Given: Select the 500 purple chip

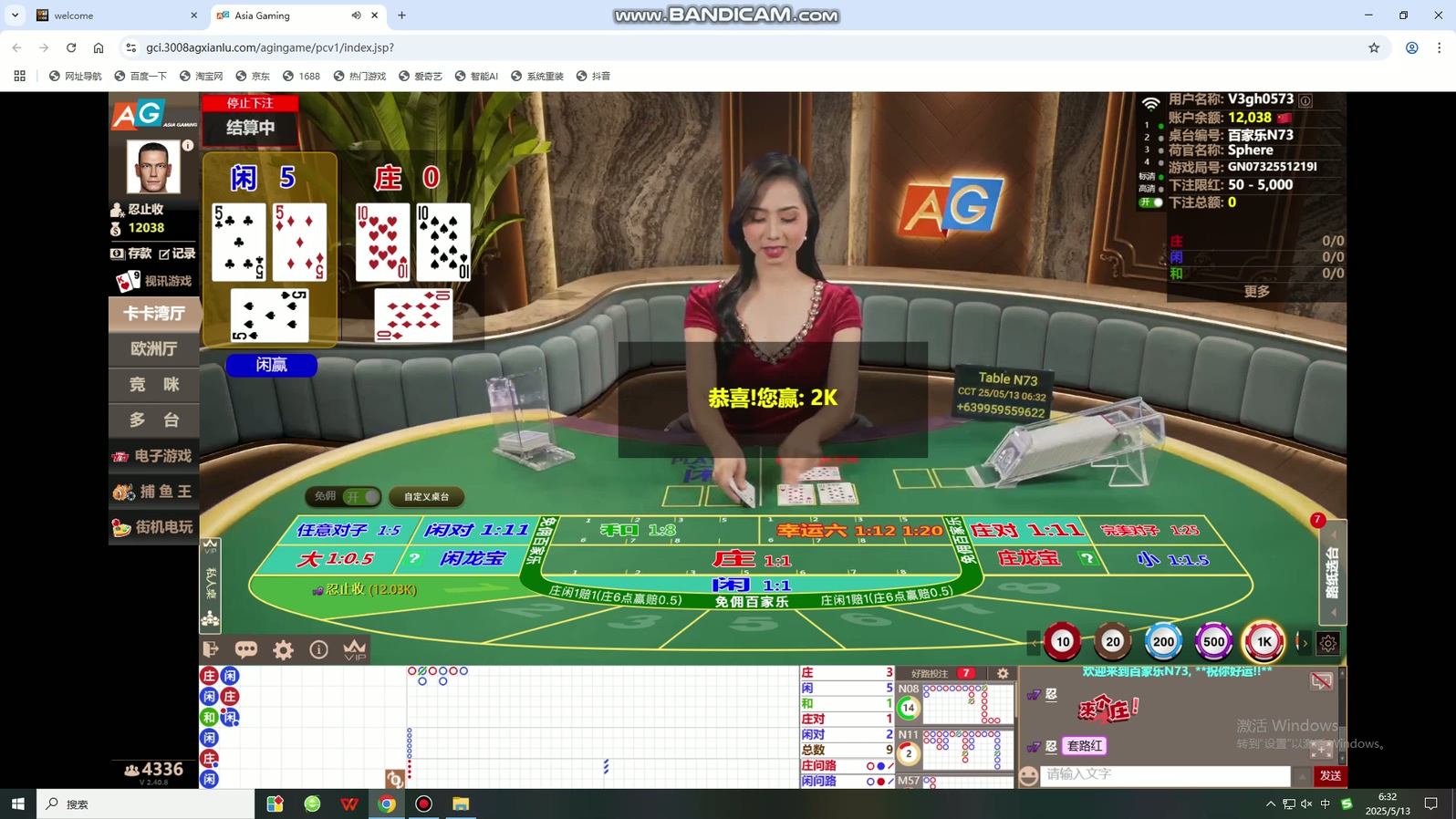Looking at the screenshot, I should (1213, 642).
